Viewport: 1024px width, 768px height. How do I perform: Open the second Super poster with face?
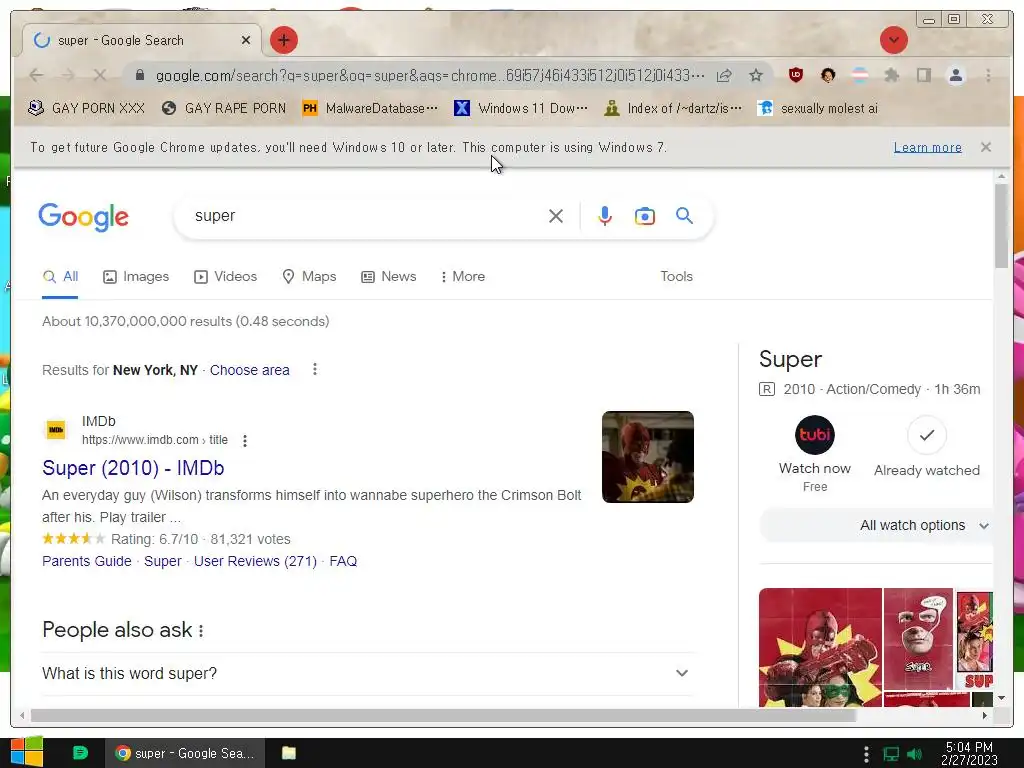click(918, 639)
